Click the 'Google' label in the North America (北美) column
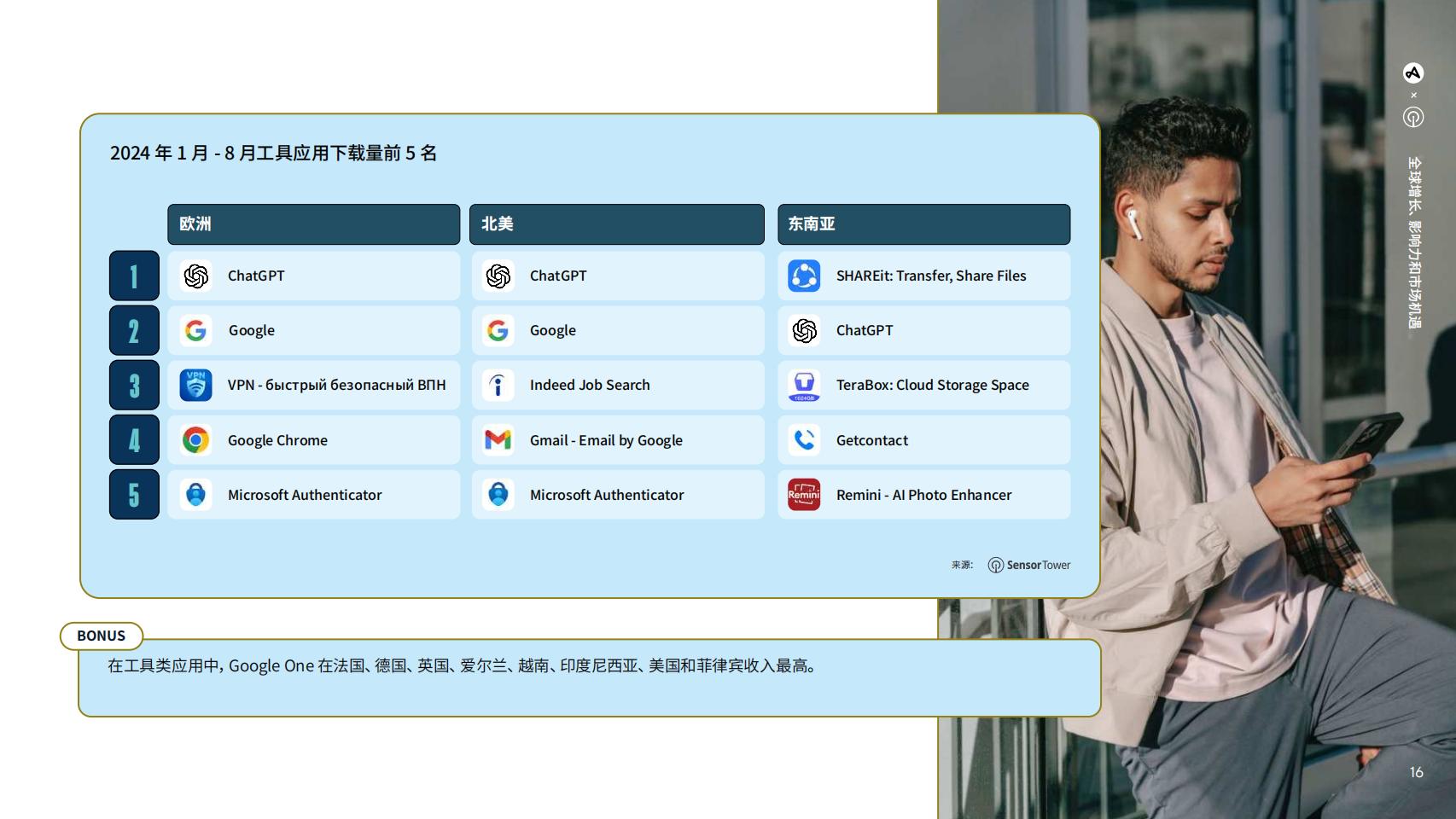The height and width of the screenshot is (819, 1456). pyautogui.click(x=553, y=330)
